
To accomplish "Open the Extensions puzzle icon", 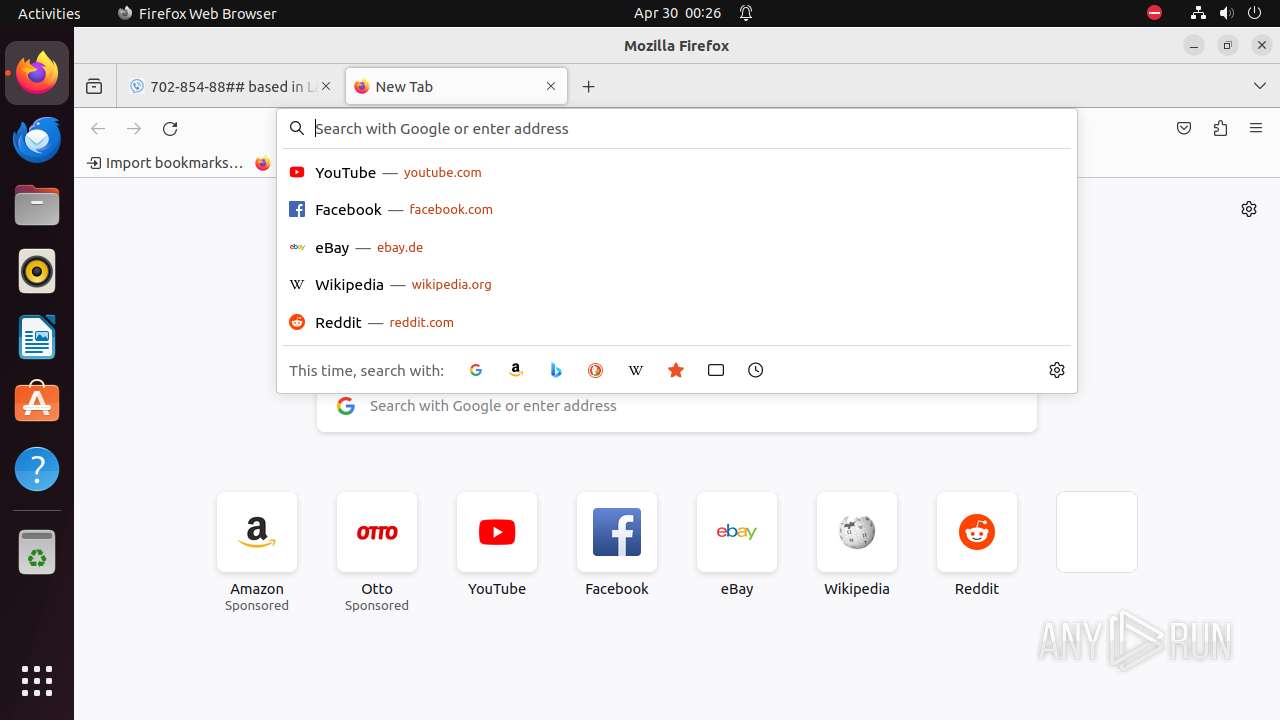I will coord(1220,128).
